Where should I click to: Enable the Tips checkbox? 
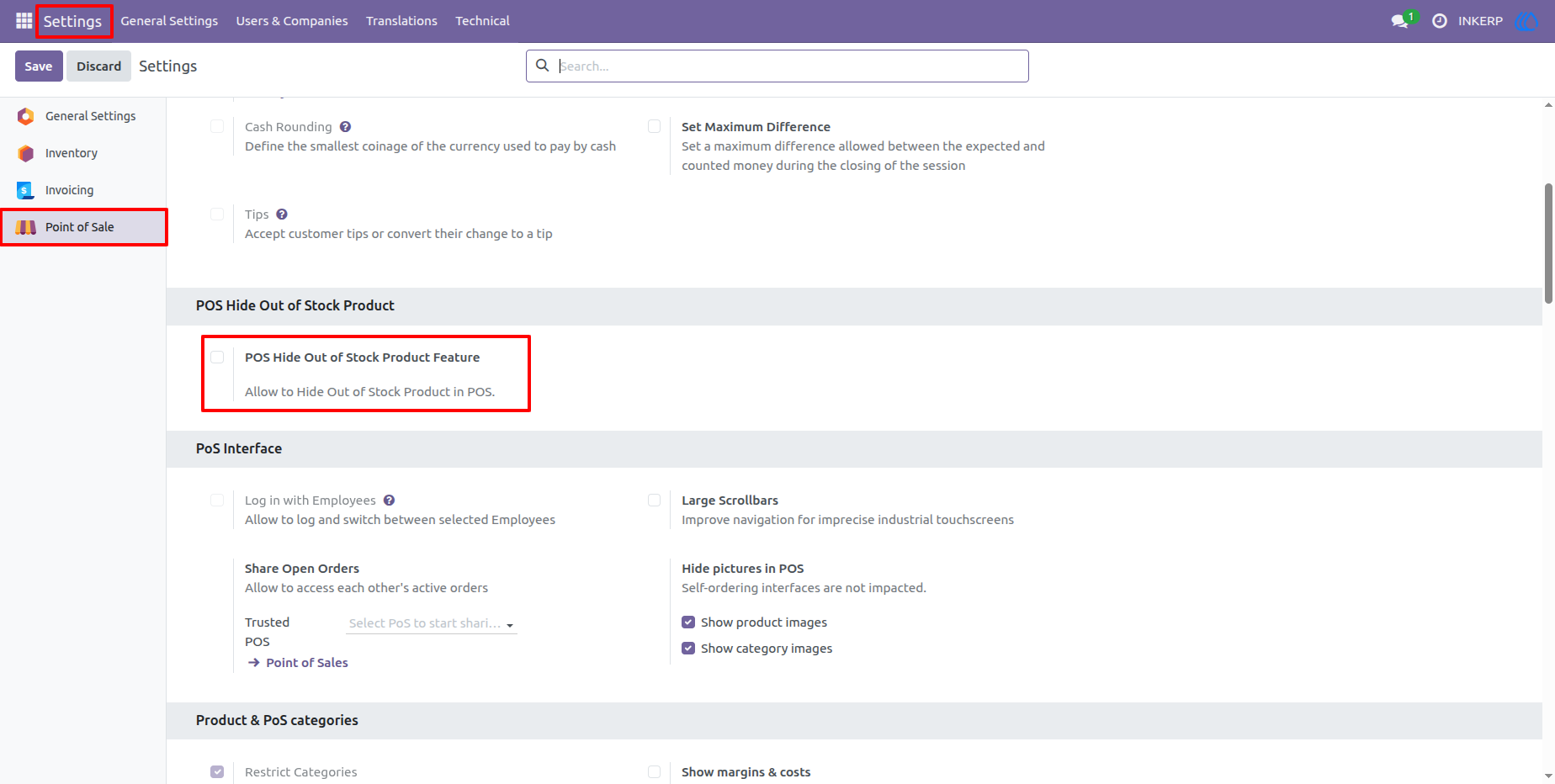217,214
